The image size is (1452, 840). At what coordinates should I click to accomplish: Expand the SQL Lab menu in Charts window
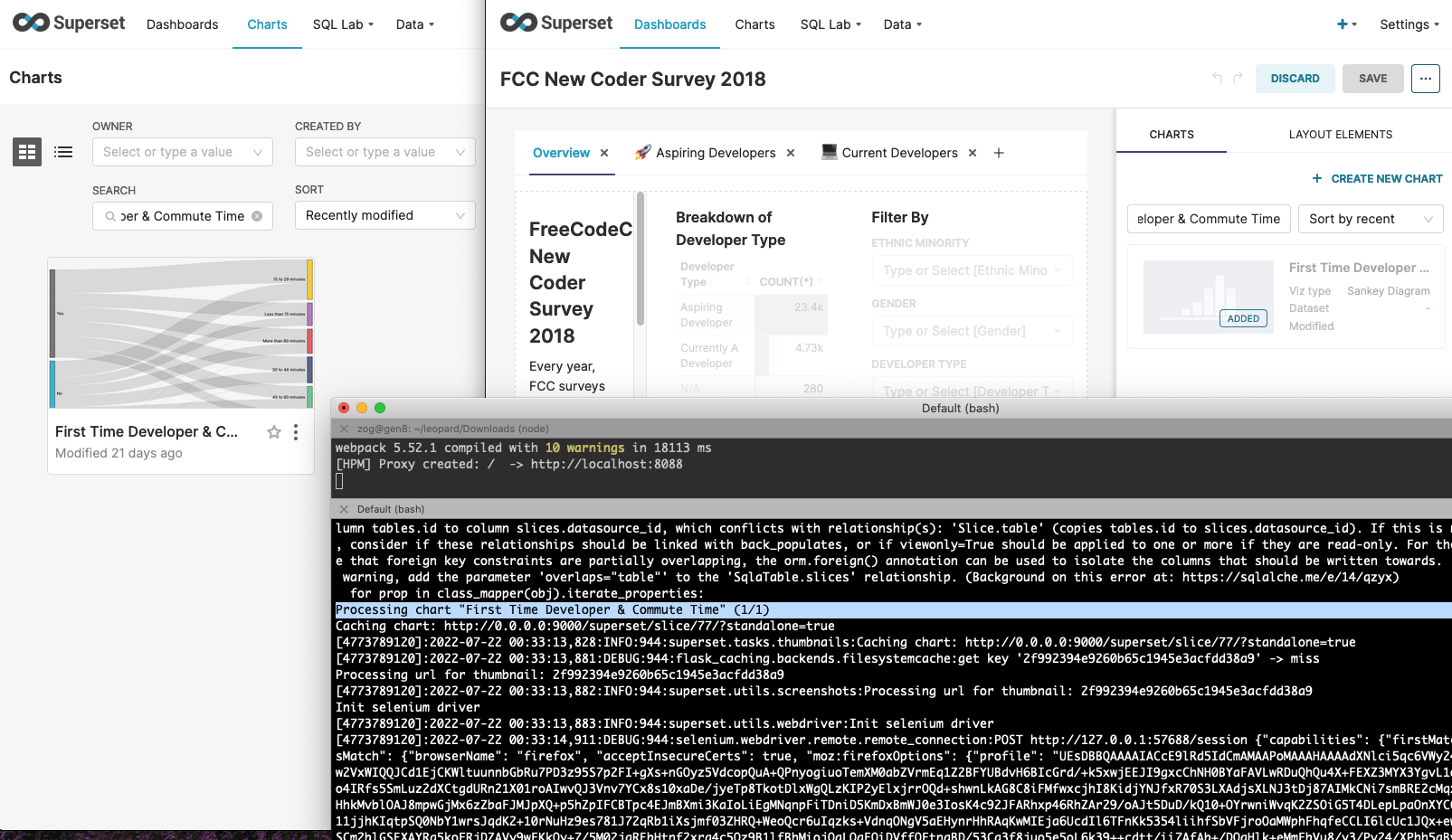343,24
